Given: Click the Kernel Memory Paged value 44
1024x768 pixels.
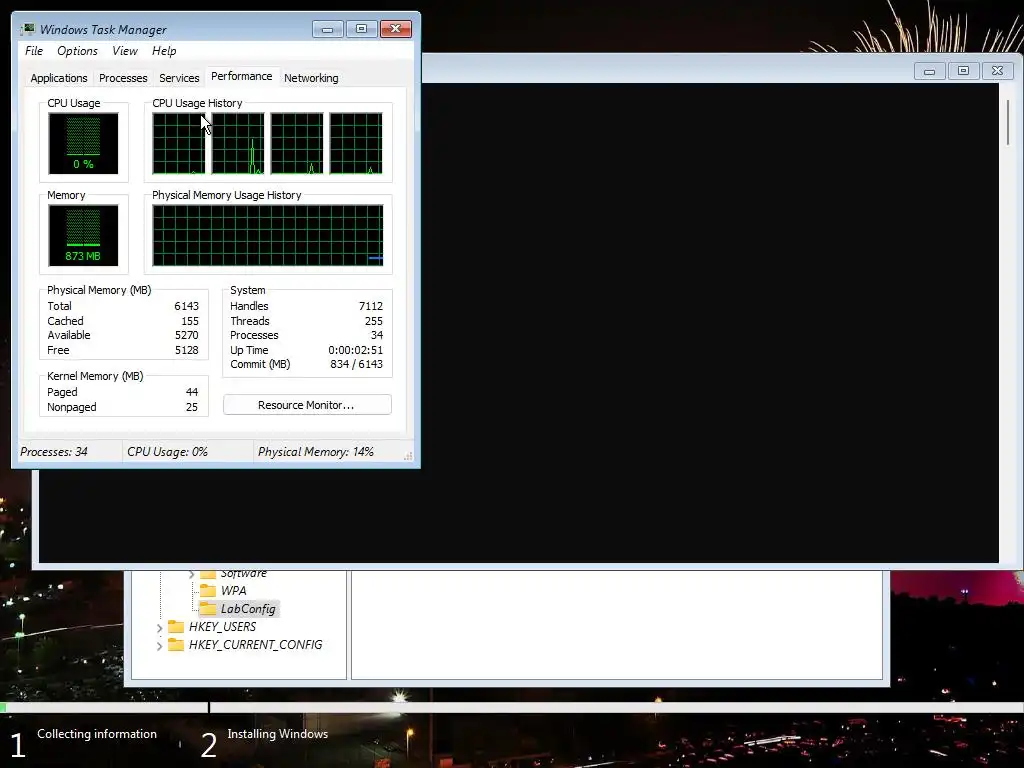Looking at the screenshot, I should [191, 392].
